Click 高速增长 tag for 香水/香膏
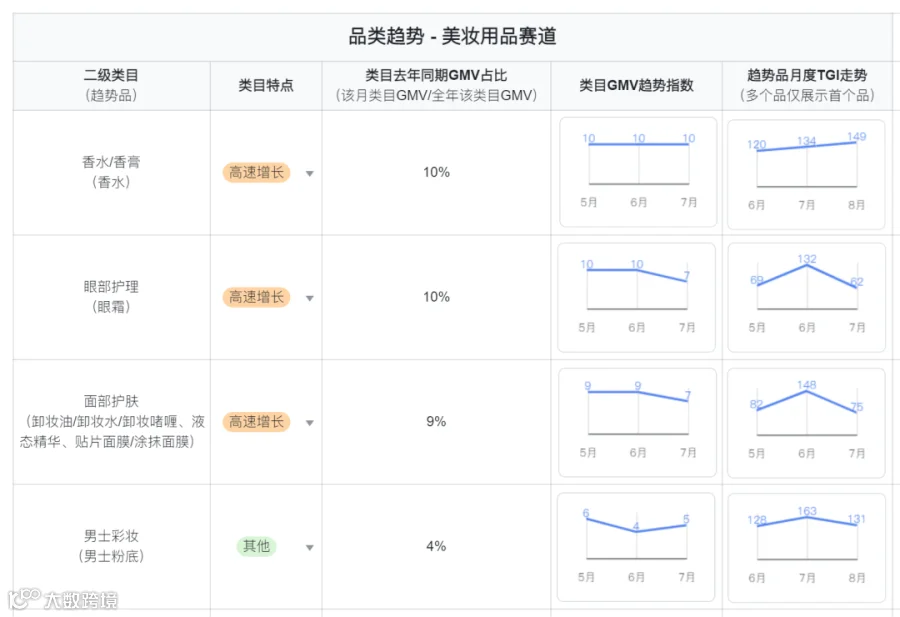 pos(256,172)
